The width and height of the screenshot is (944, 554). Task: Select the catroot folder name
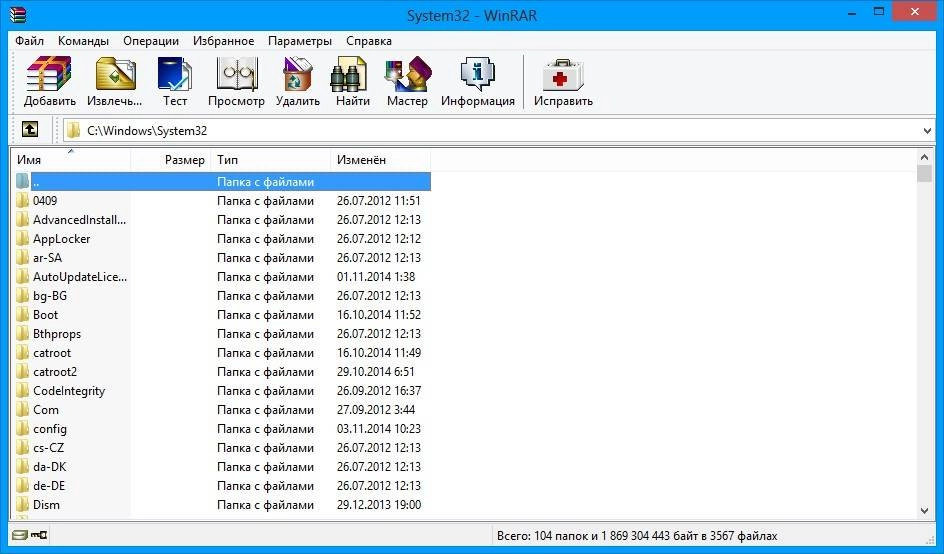[x=52, y=353]
